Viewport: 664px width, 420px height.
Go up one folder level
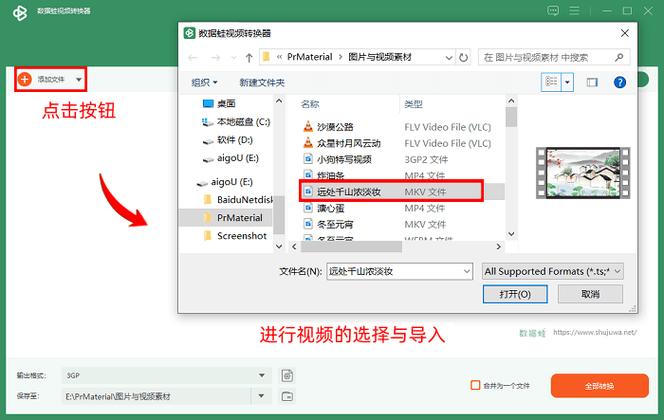pos(249,58)
